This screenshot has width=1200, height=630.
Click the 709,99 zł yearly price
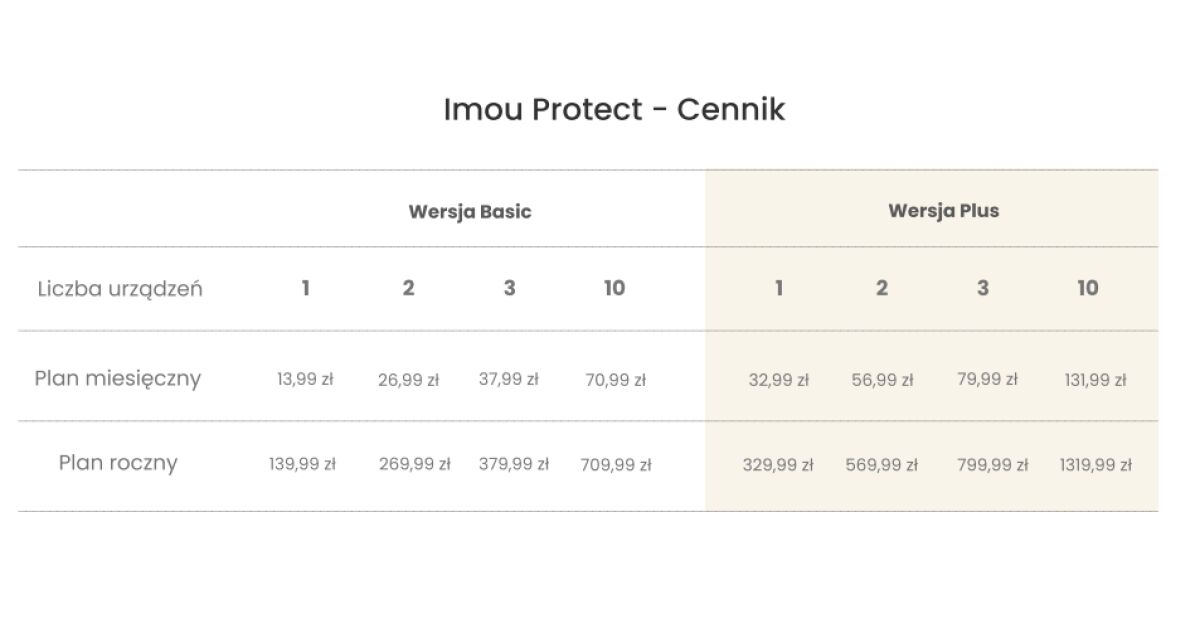615,465
